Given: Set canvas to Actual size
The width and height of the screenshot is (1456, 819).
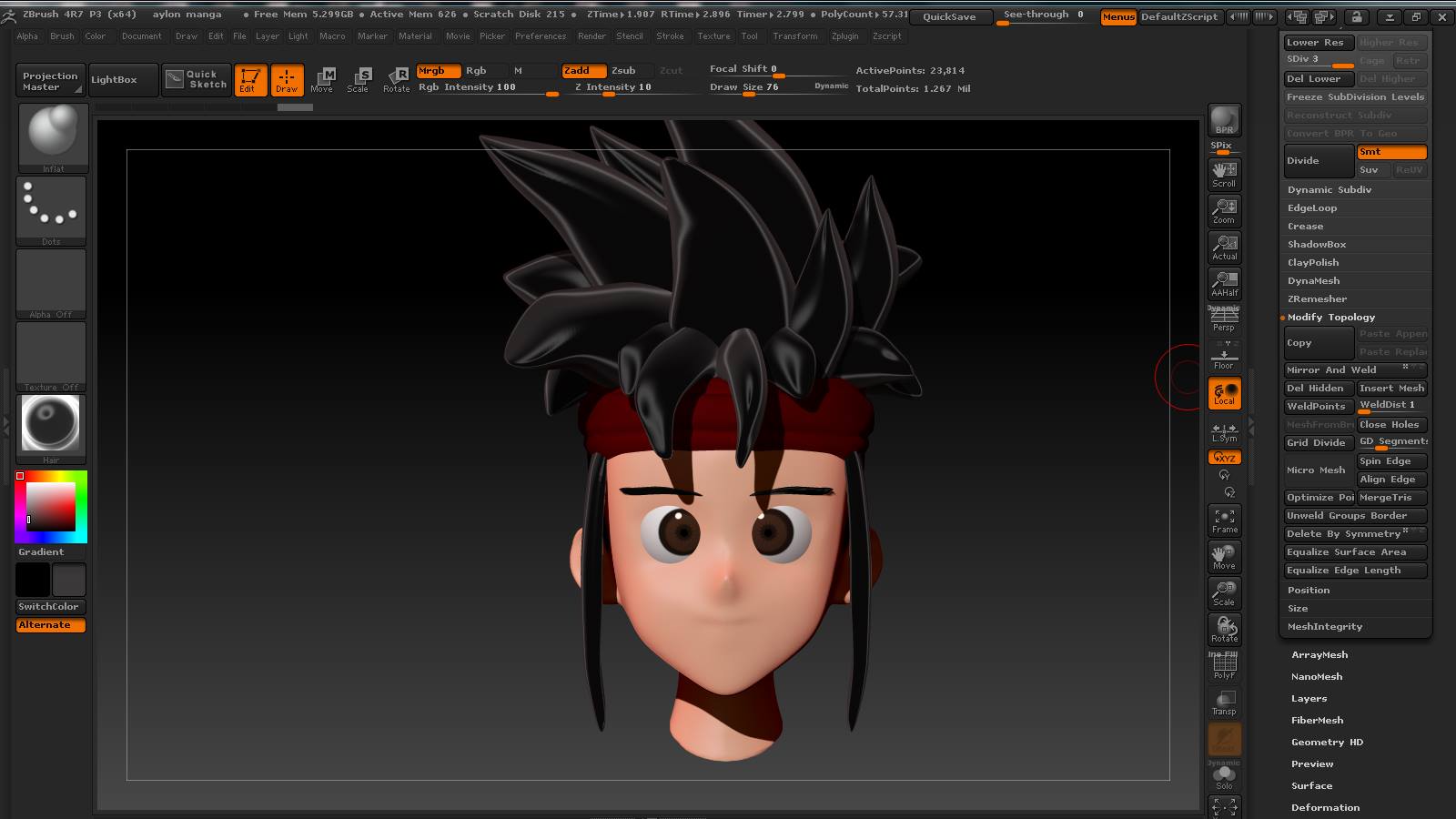Looking at the screenshot, I should point(1224,247).
